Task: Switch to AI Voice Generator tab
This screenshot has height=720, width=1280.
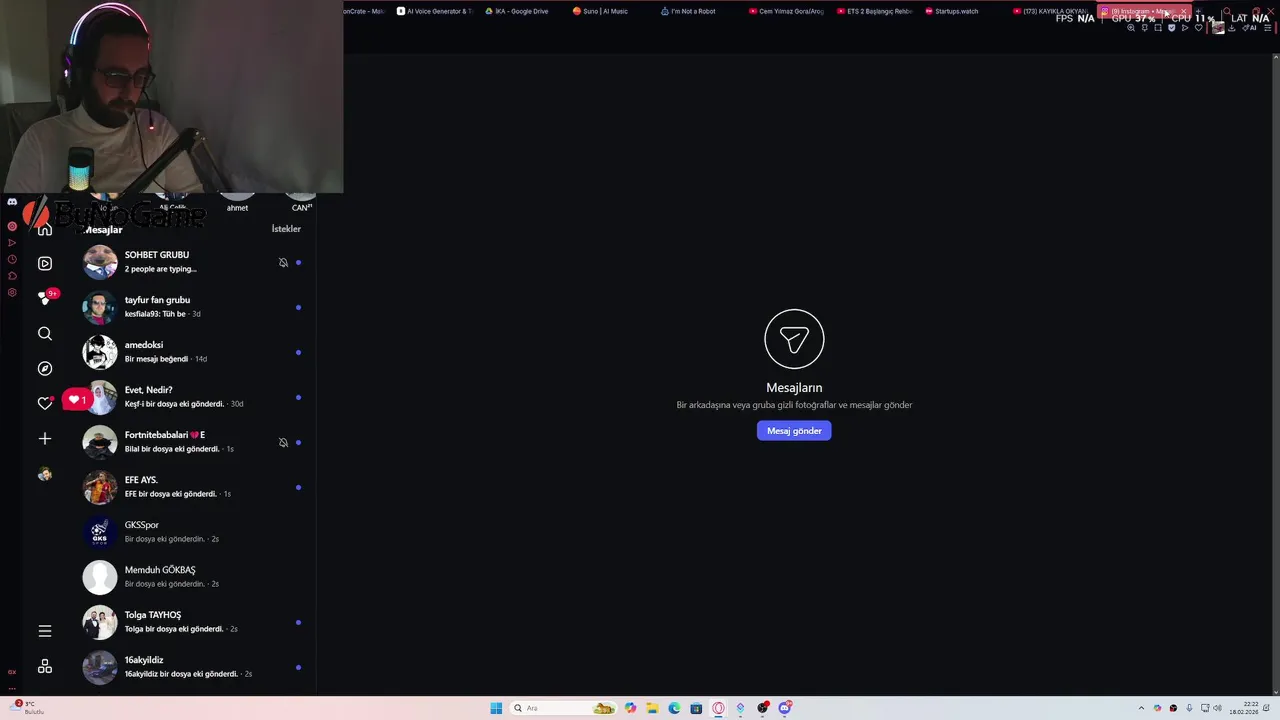Action: (x=435, y=11)
